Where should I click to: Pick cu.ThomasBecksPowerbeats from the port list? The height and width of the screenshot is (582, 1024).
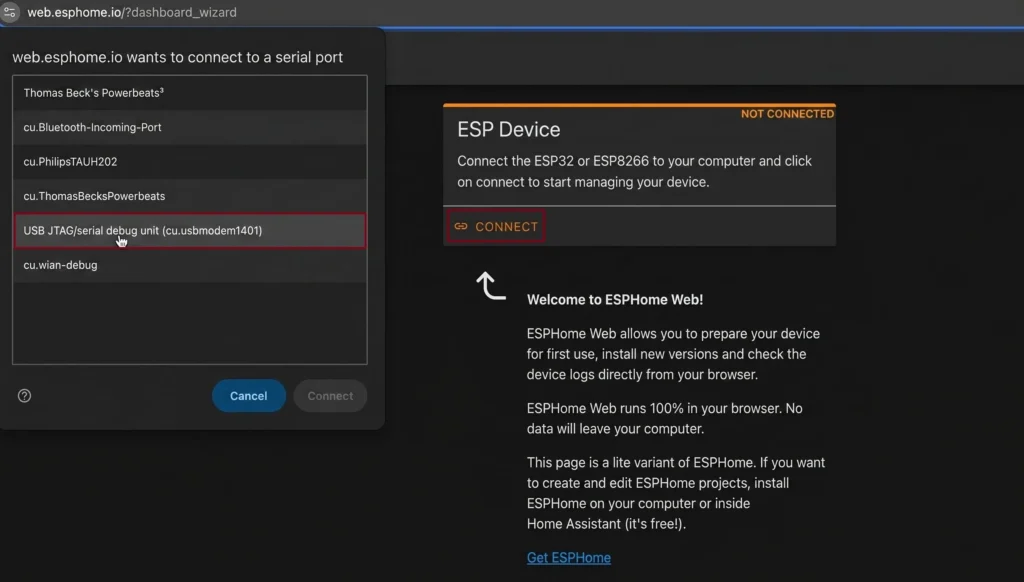click(x=189, y=196)
